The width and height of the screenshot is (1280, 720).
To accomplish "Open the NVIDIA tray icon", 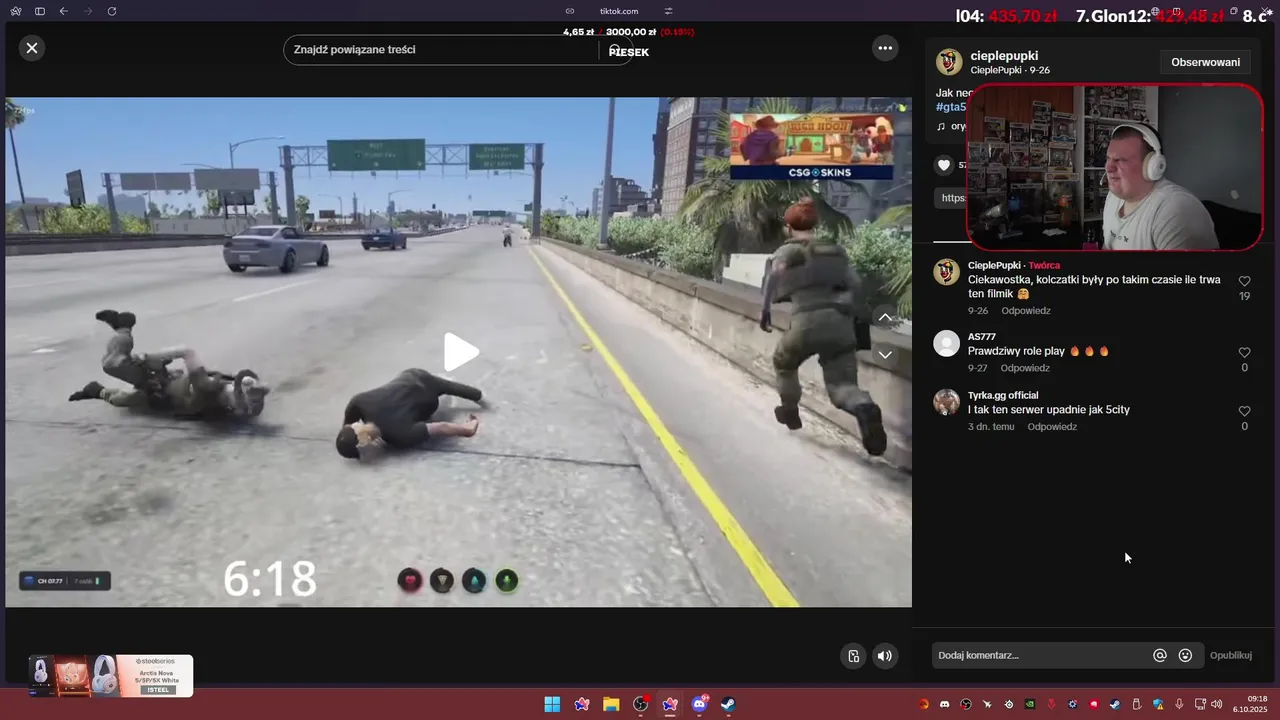I will tap(1030, 705).
